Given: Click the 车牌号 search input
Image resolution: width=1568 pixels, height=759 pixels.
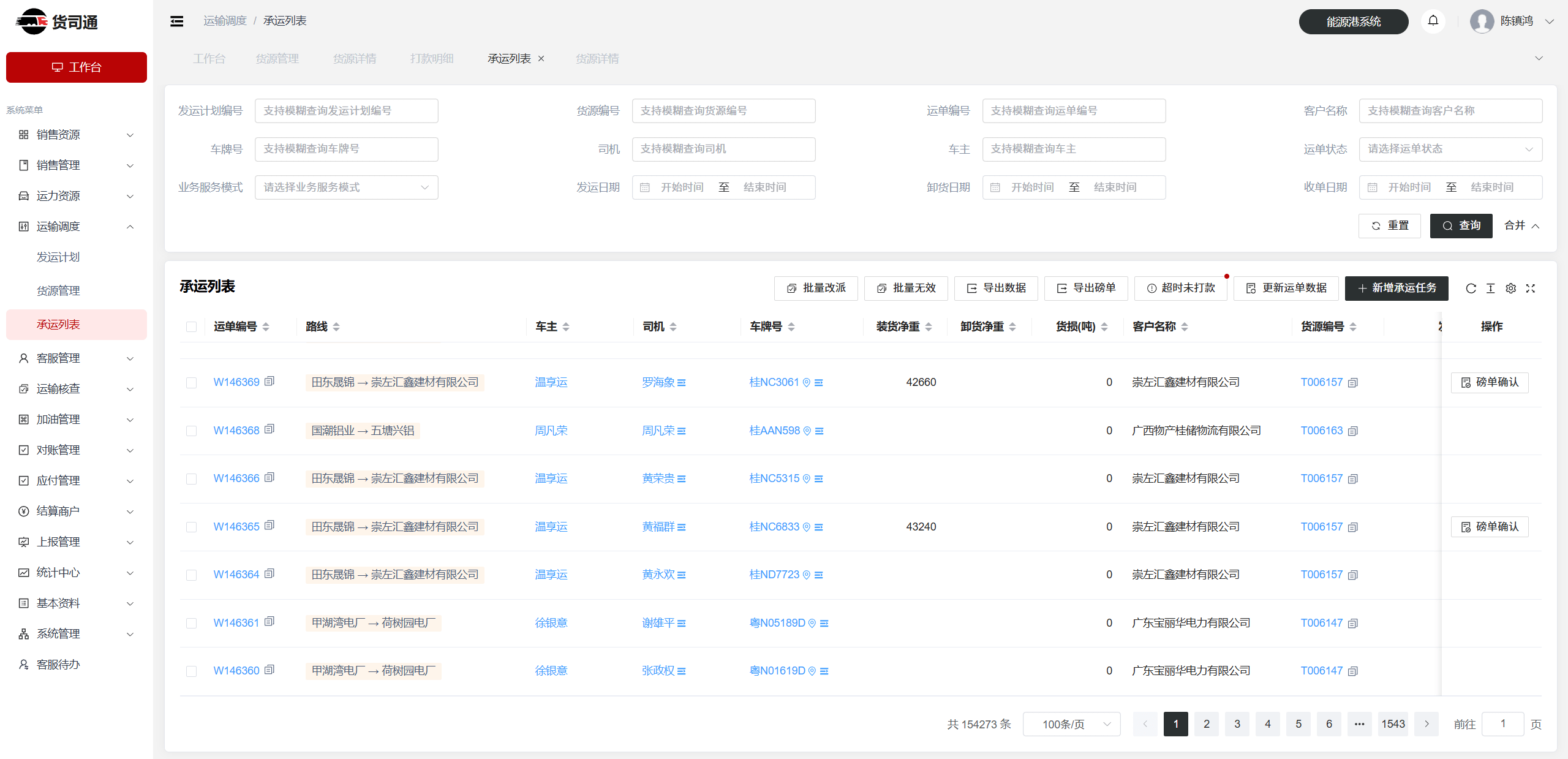Looking at the screenshot, I should coord(347,149).
